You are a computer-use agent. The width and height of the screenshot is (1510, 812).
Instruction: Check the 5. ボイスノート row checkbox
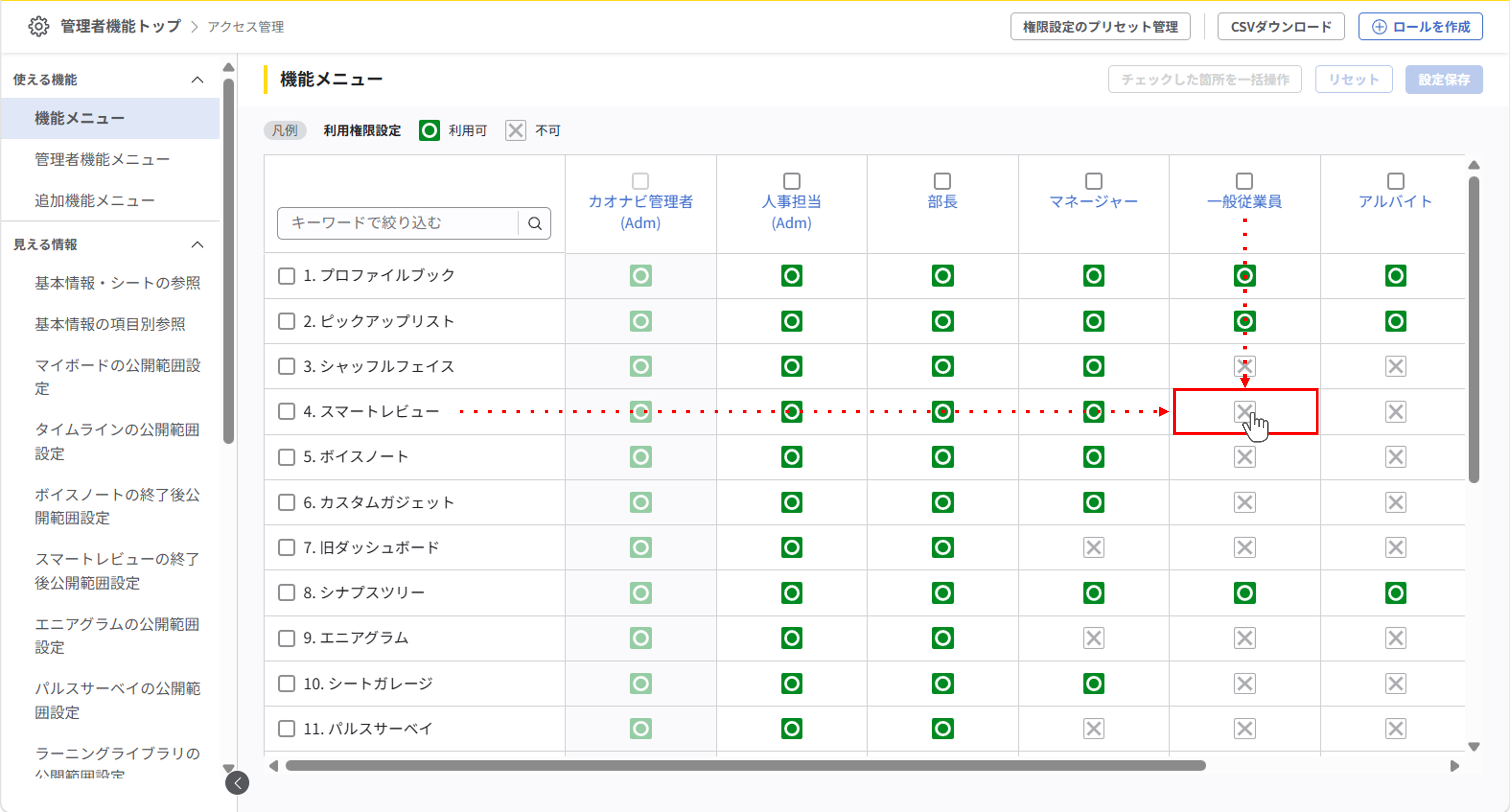click(x=286, y=457)
